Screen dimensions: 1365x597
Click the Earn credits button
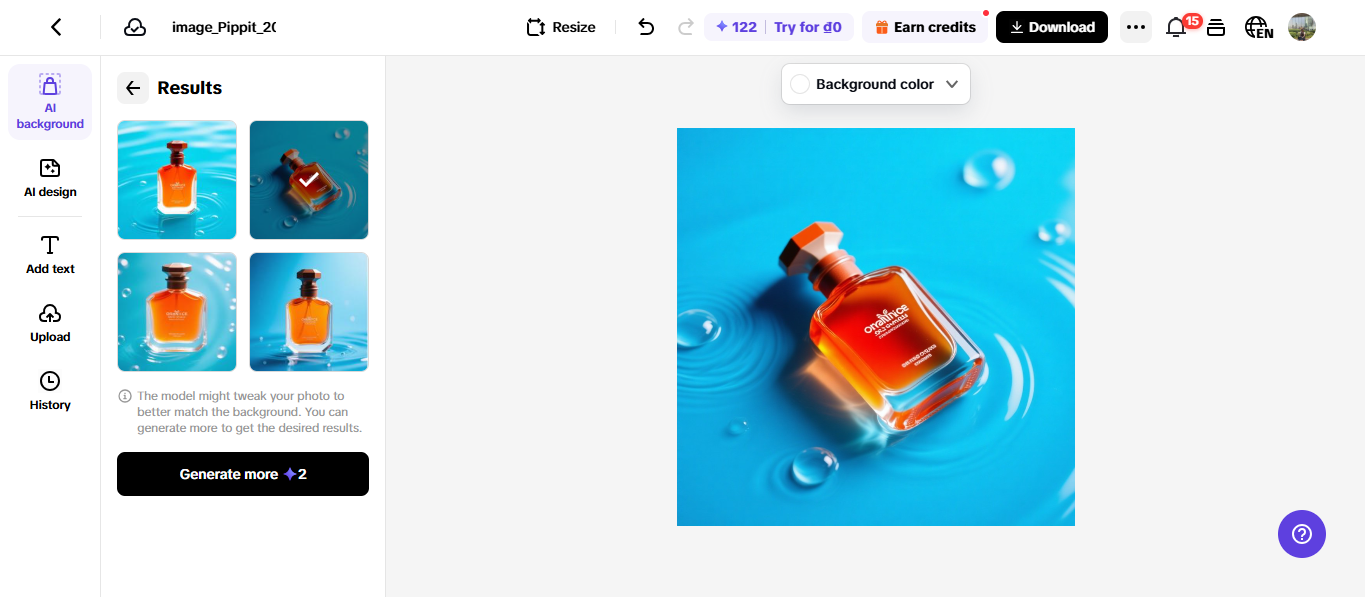pyautogui.click(x=925, y=27)
